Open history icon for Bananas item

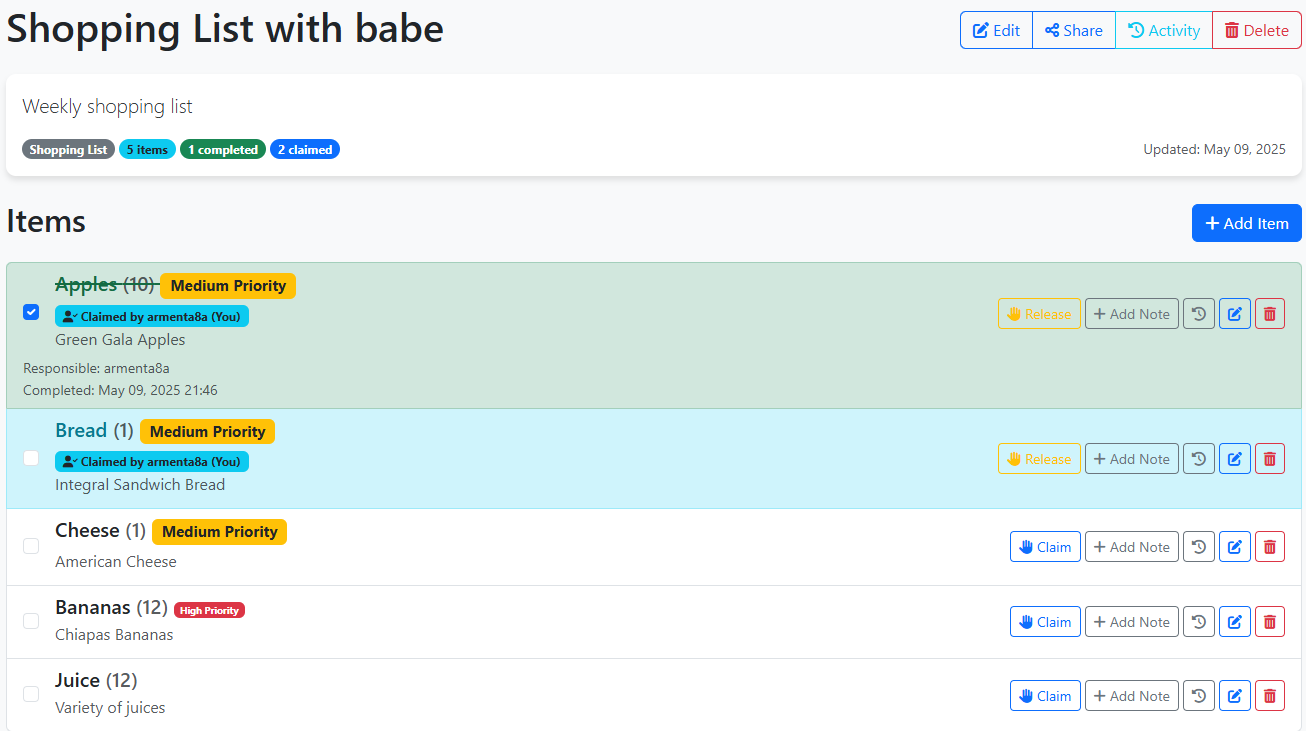point(1199,622)
